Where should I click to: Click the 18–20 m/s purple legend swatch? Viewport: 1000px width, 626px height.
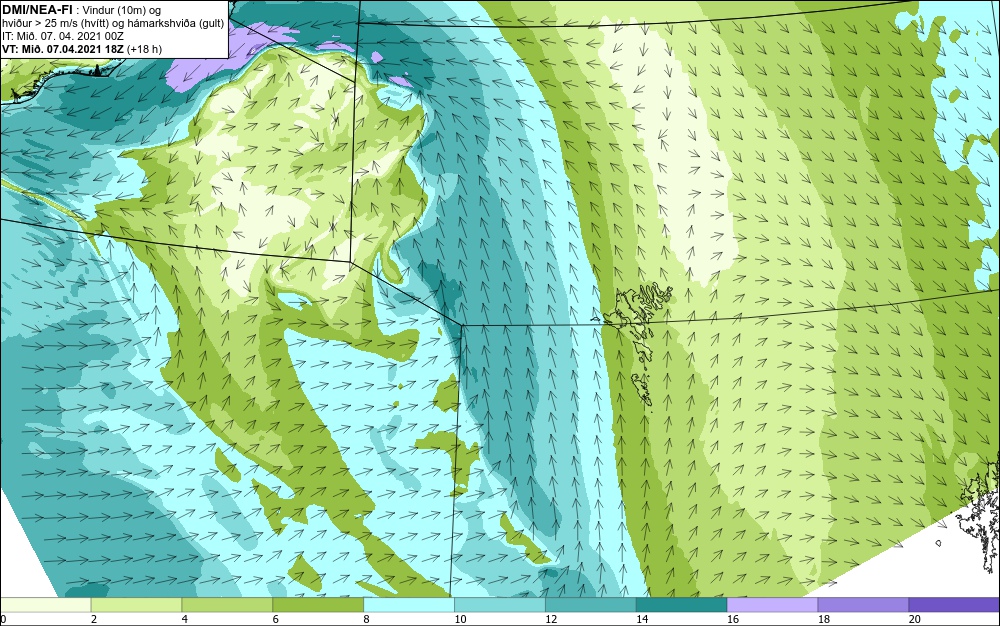864,605
